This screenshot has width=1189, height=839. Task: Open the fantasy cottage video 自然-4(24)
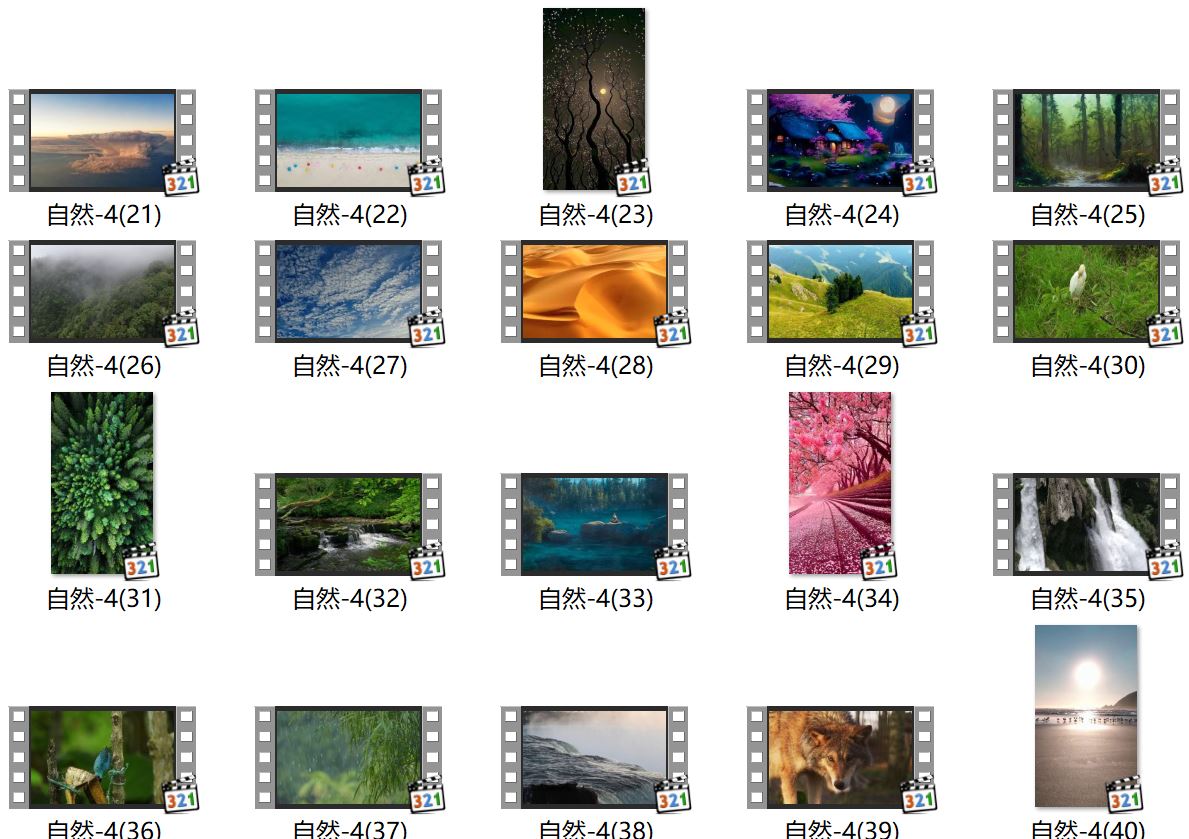840,141
